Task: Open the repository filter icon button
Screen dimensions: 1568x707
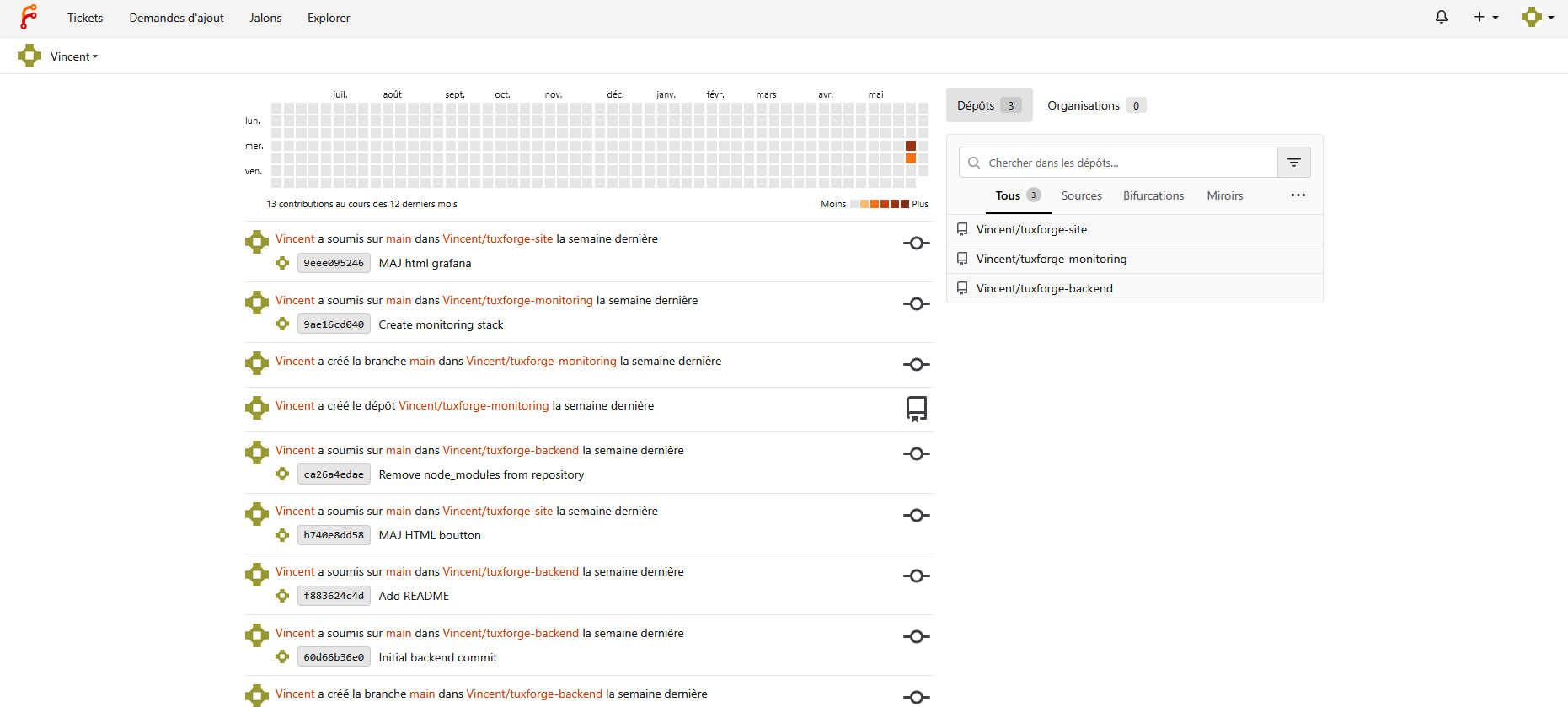Action: [1294, 163]
